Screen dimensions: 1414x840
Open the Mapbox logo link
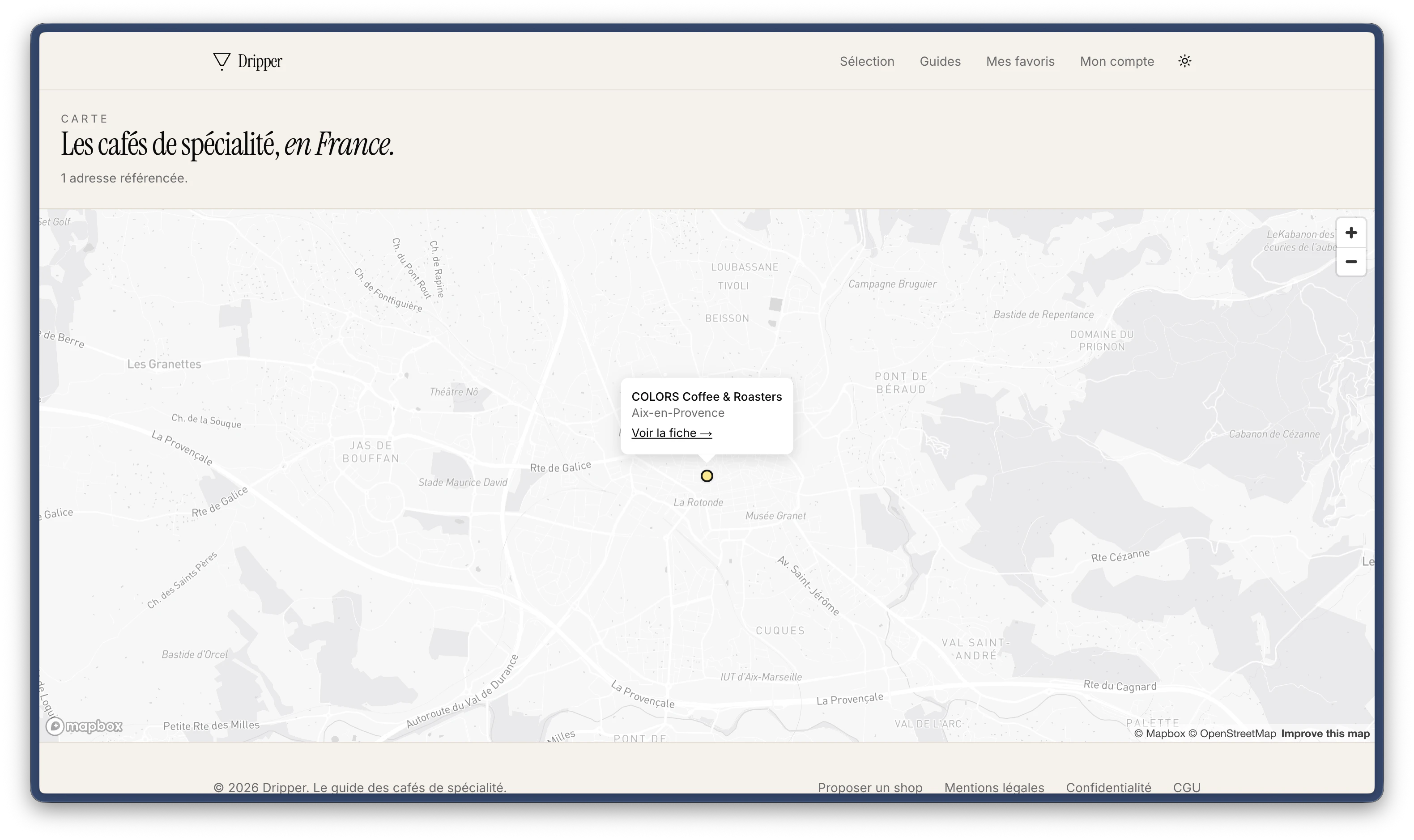(85, 726)
